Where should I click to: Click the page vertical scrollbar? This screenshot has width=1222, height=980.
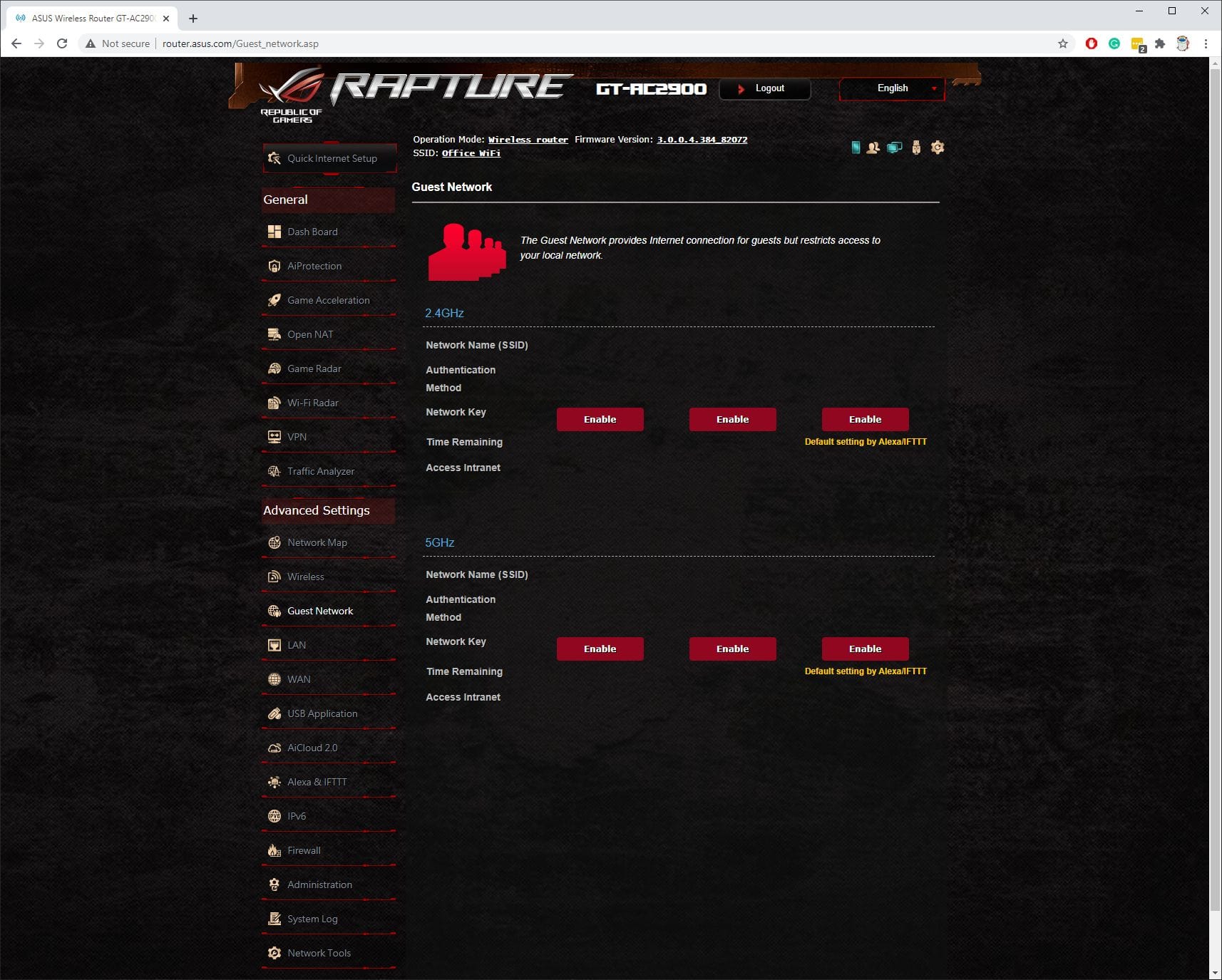pyautogui.click(x=1216, y=489)
